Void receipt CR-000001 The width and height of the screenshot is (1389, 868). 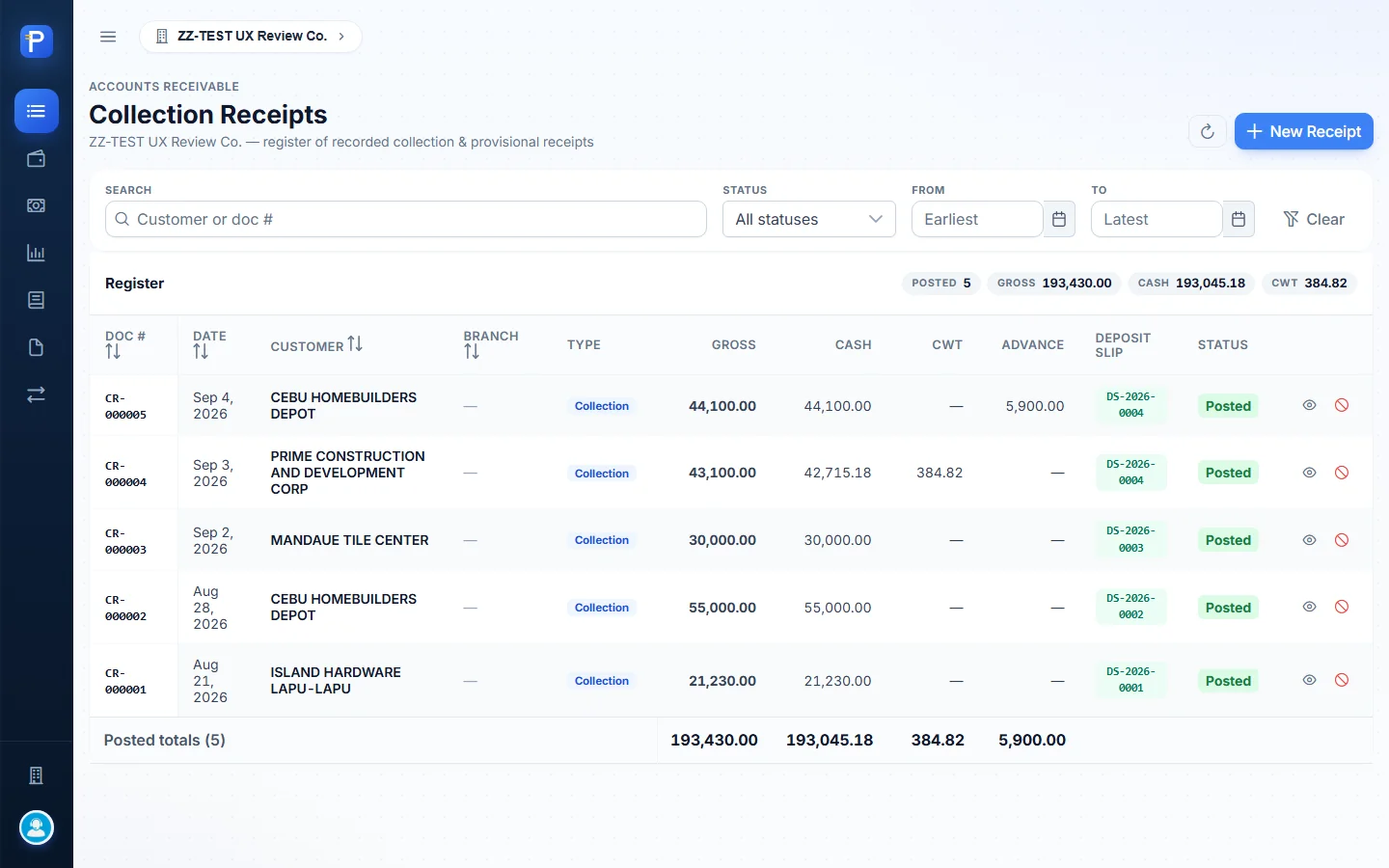click(1342, 680)
